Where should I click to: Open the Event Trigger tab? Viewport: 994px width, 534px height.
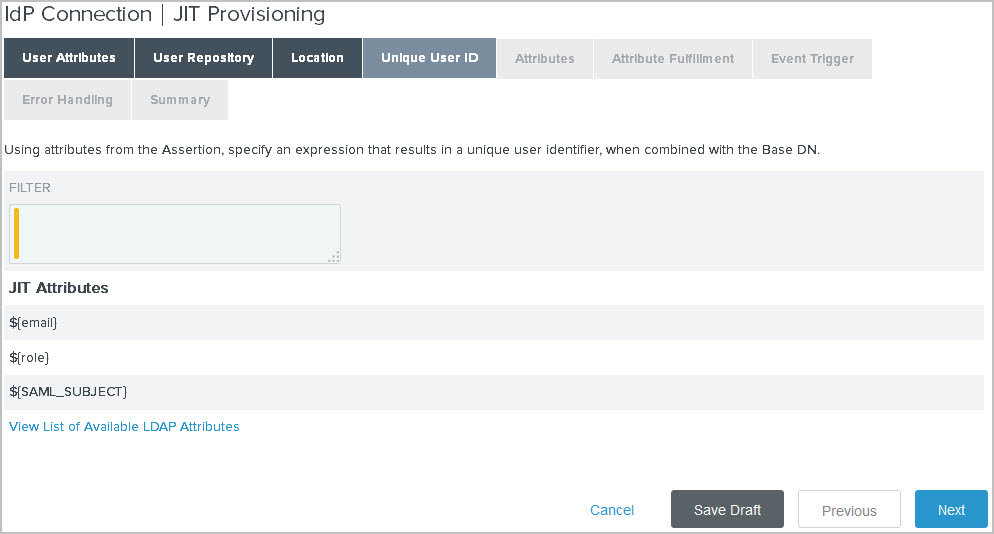tap(812, 59)
